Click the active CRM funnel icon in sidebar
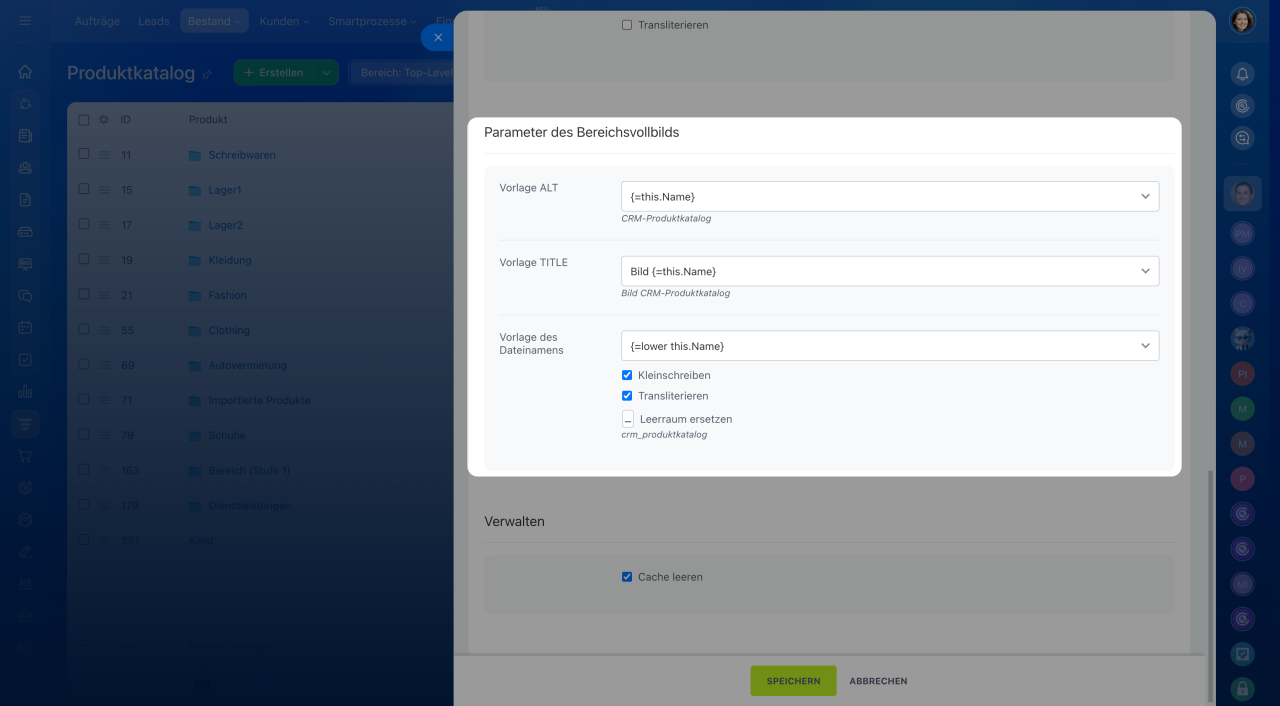 [25, 424]
